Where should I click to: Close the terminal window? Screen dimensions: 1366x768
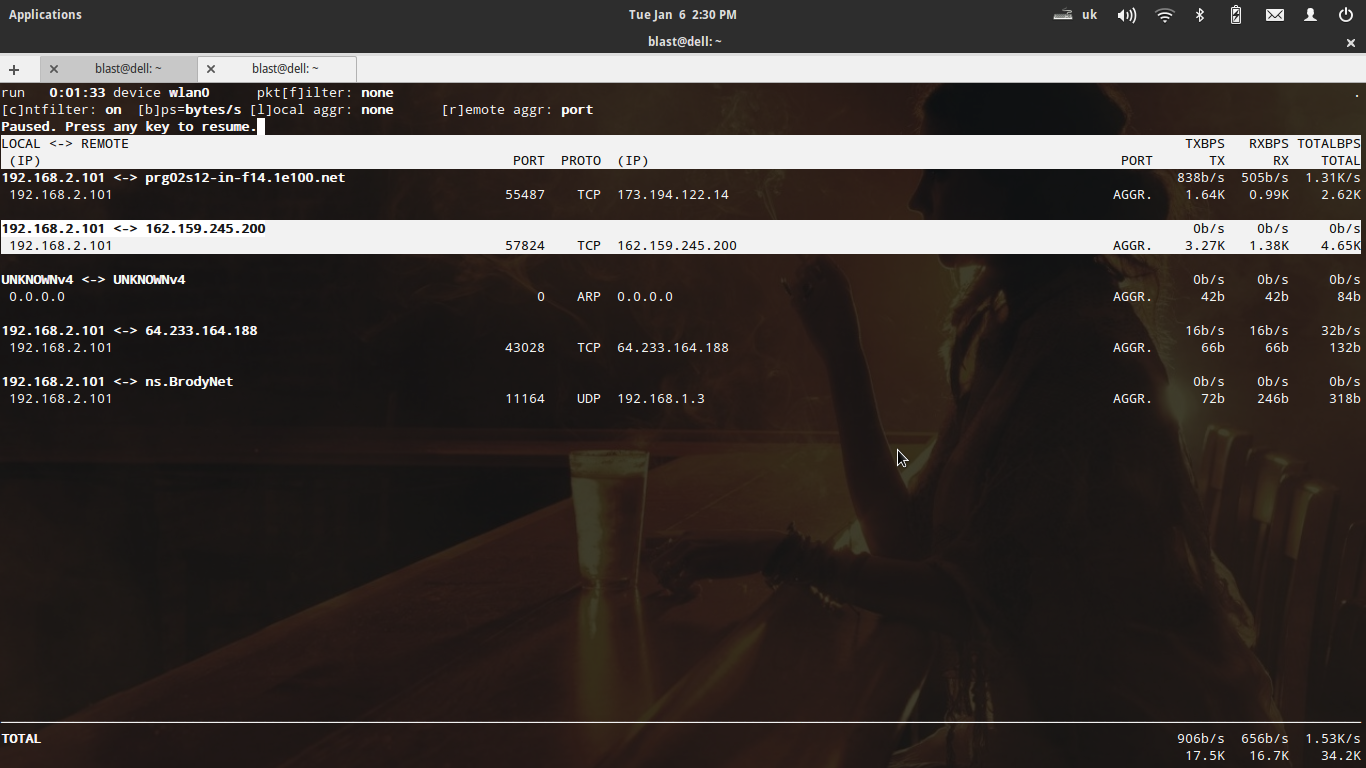point(1351,42)
